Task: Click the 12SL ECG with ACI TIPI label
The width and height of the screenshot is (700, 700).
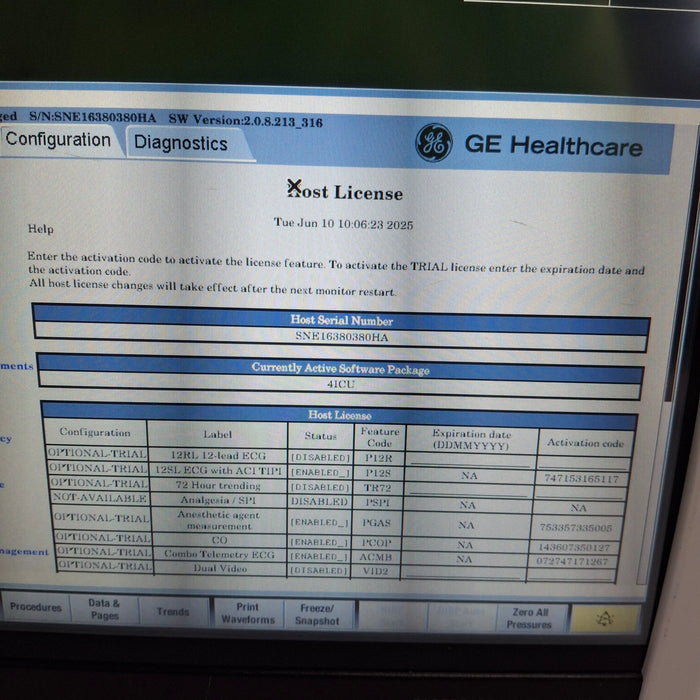Action: point(218,471)
